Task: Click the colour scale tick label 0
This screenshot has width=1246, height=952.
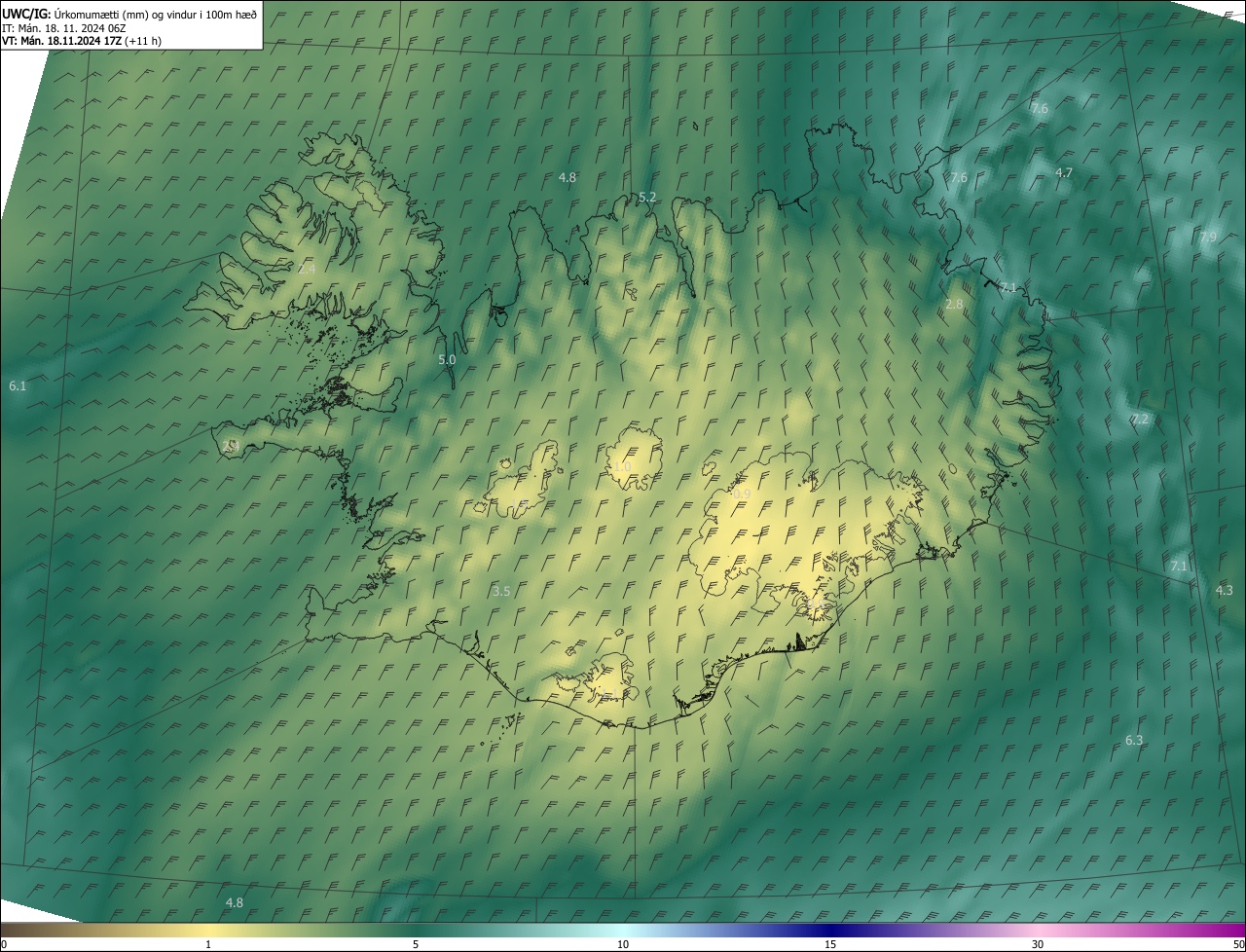Action: pyautogui.click(x=4, y=944)
